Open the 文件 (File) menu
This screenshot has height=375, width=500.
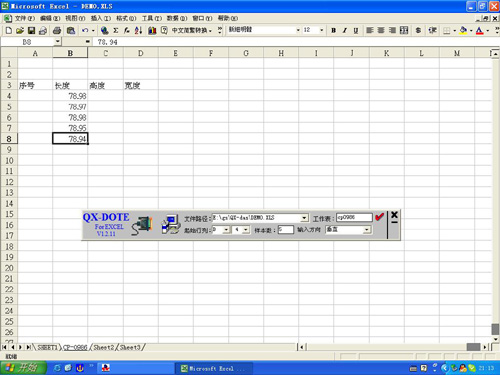pyautogui.click(x=25, y=18)
